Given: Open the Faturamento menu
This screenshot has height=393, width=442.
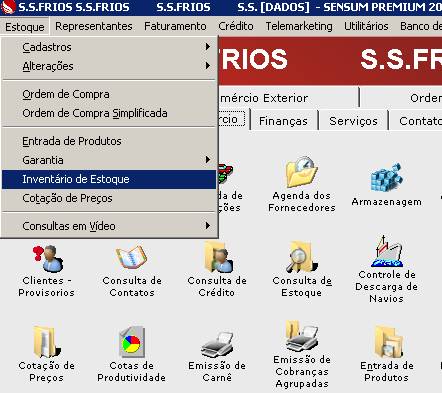Looking at the screenshot, I should 175,26.
